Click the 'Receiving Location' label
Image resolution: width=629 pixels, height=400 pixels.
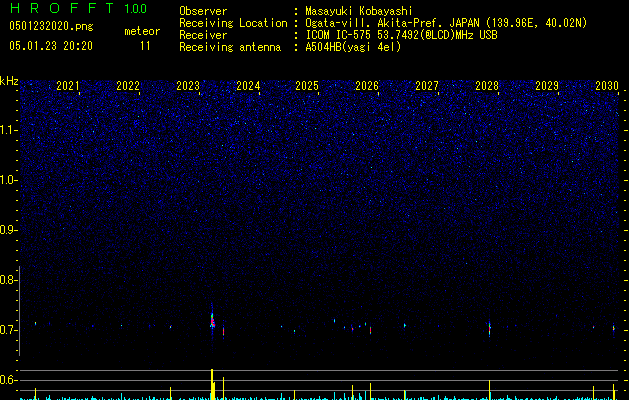coord(233,23)
